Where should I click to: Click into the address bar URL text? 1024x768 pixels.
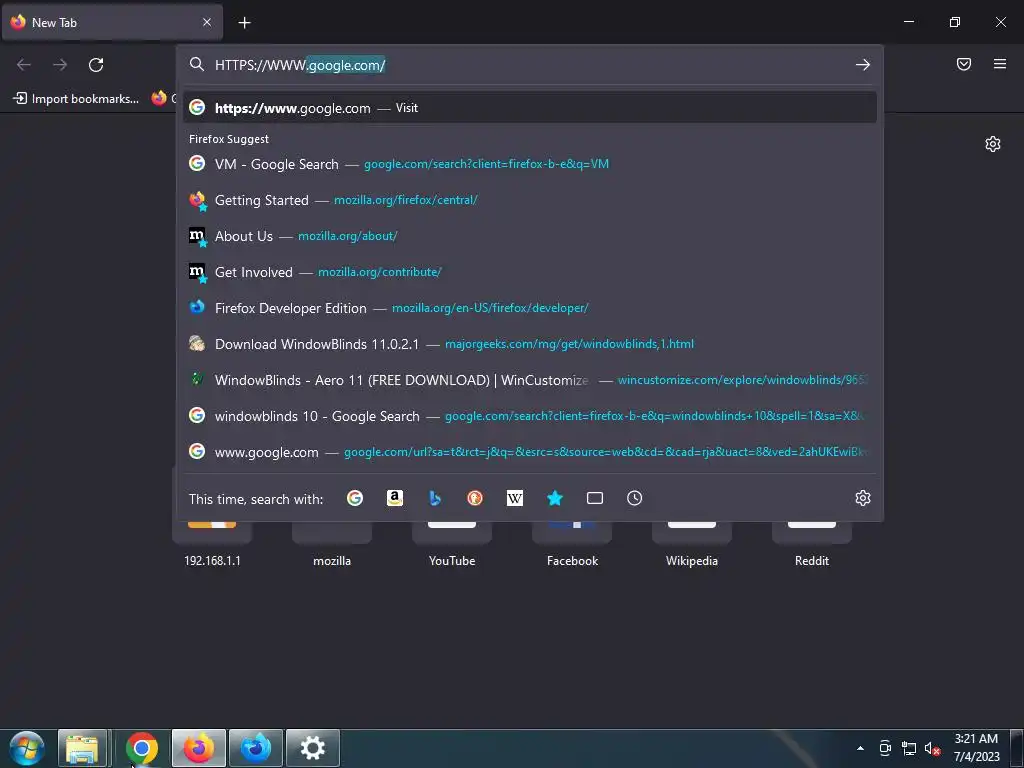[x=300, y=65]
